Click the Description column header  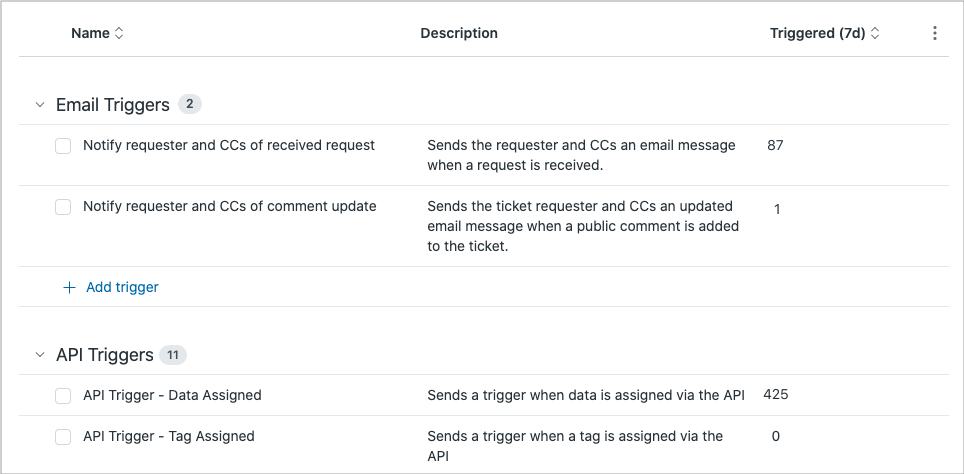point(459,33)
